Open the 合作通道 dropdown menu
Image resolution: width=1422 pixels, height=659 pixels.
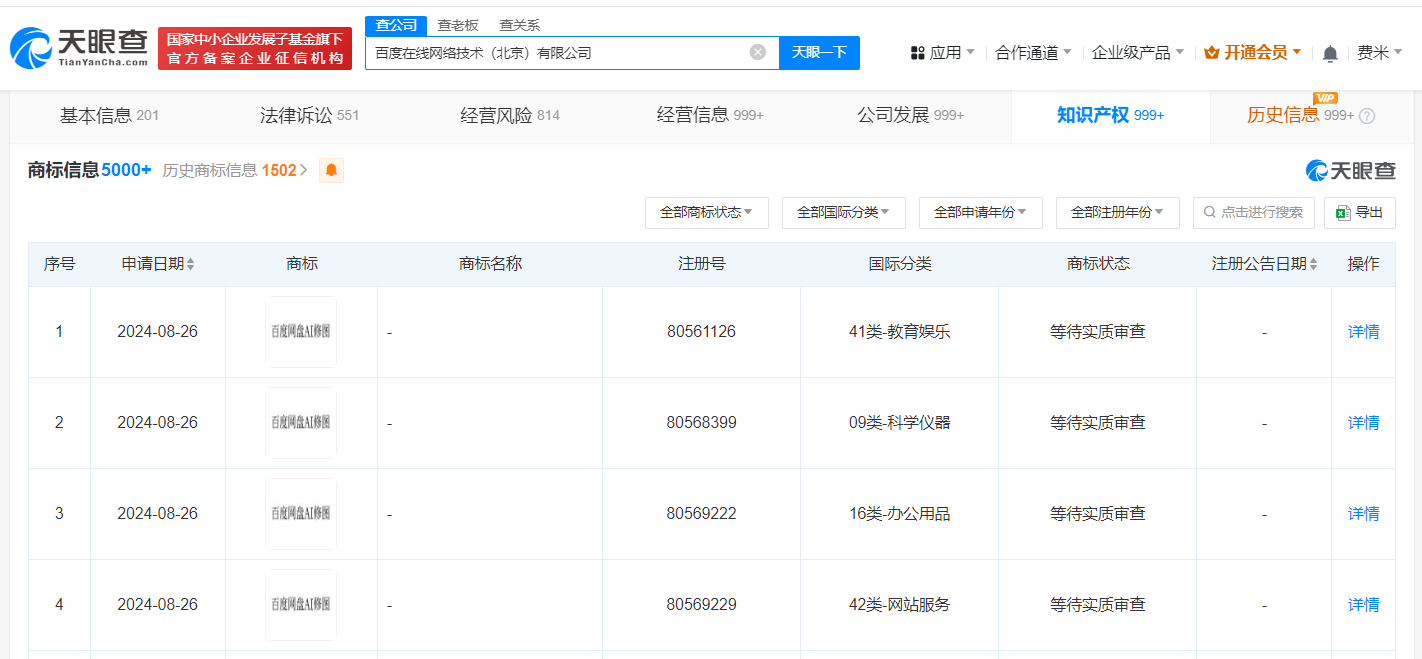tap(1033, 53)
